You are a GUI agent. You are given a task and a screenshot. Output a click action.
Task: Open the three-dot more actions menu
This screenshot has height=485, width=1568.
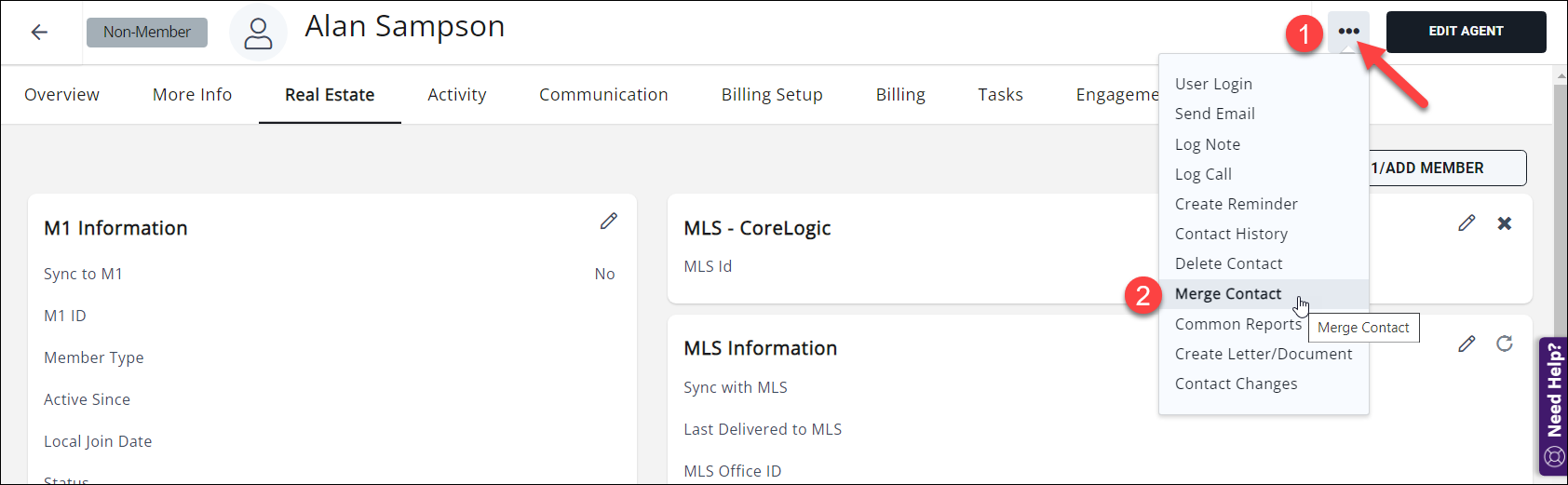1348,32
